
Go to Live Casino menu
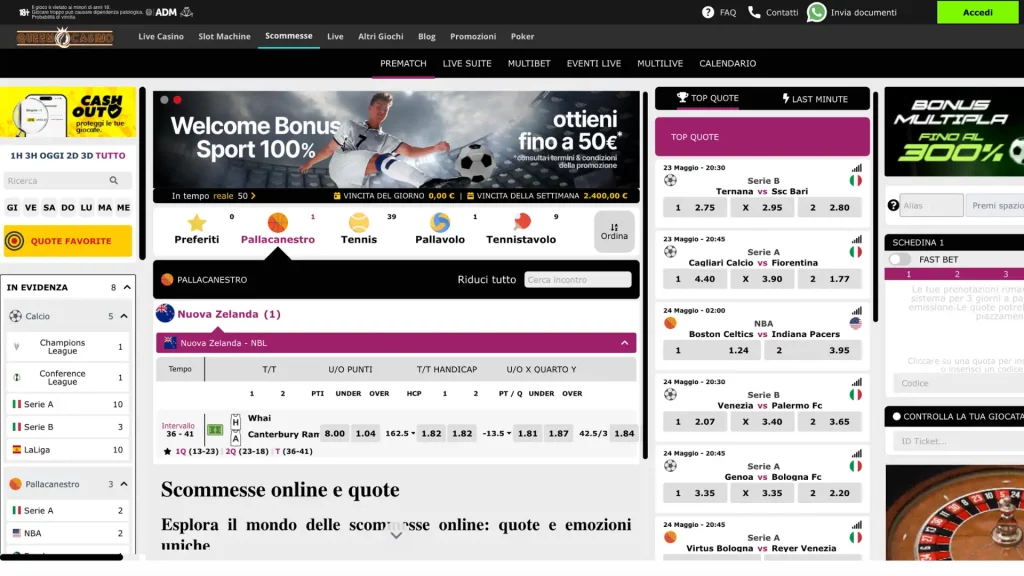point(161,37)
